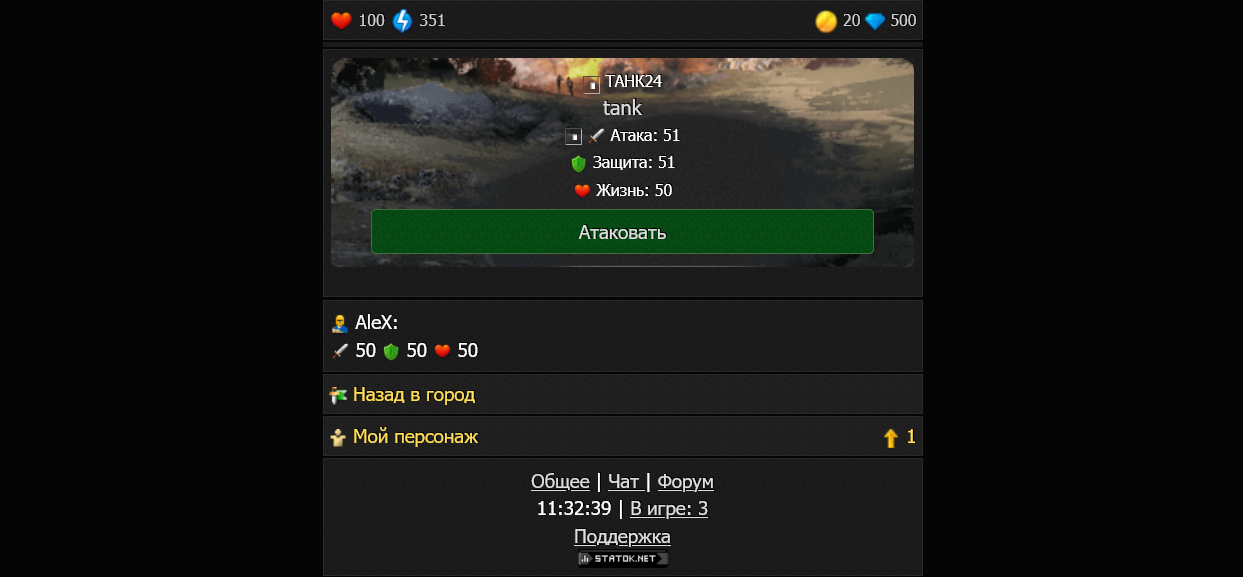Open the Поддержка support link
1243x577 pixels.
click(x=622, y=537)
